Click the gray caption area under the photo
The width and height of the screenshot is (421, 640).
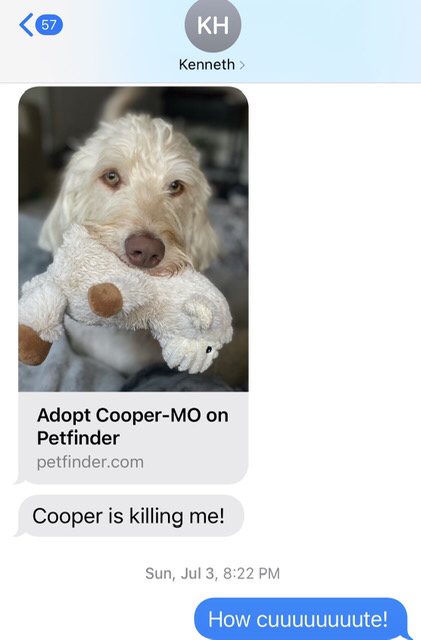(x=134, y=438)
